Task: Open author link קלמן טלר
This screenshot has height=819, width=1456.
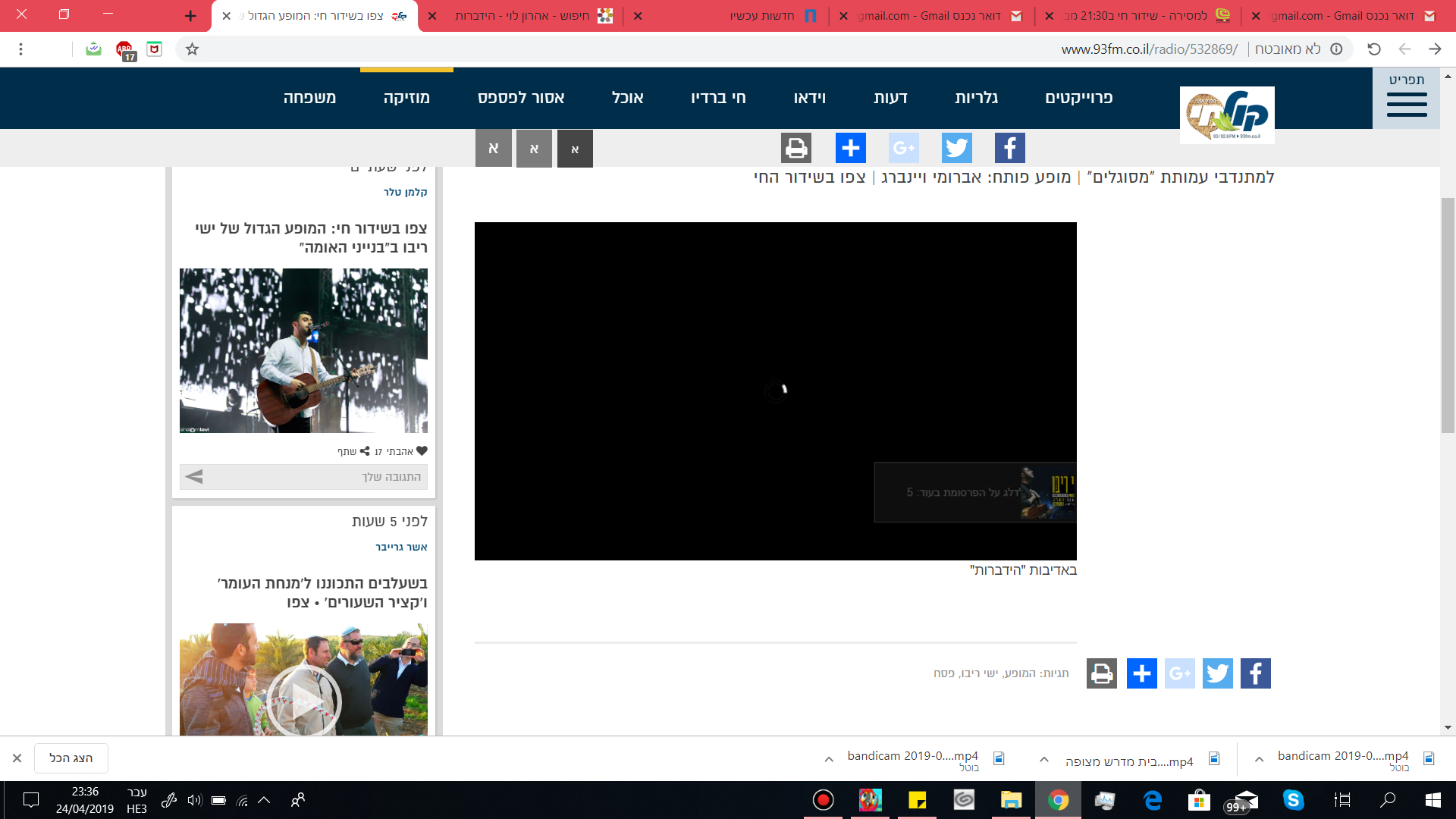Action: pyautogui.click(x=405, y=193)
